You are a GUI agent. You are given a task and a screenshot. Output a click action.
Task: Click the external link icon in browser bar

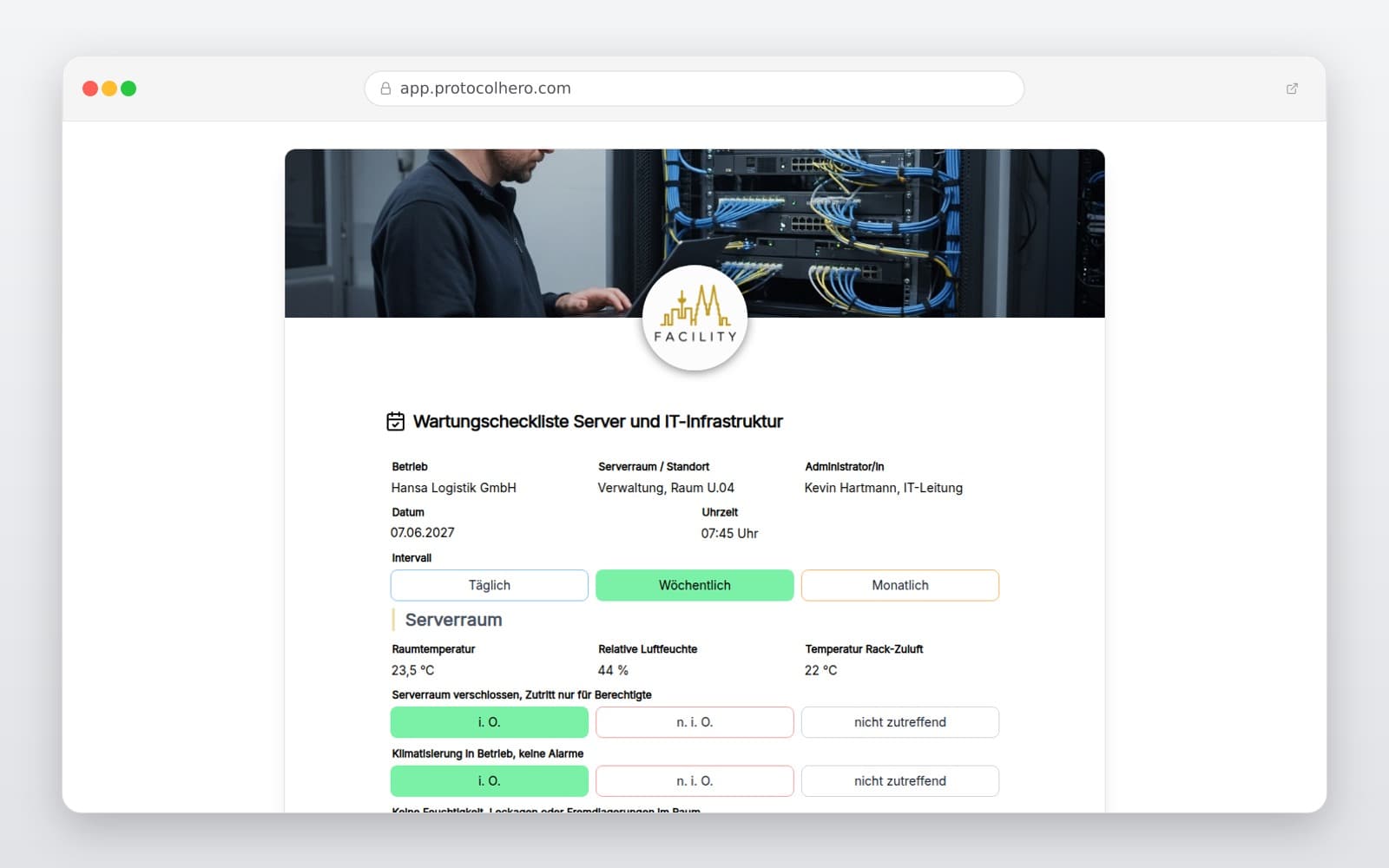[x=1292, y=89]
